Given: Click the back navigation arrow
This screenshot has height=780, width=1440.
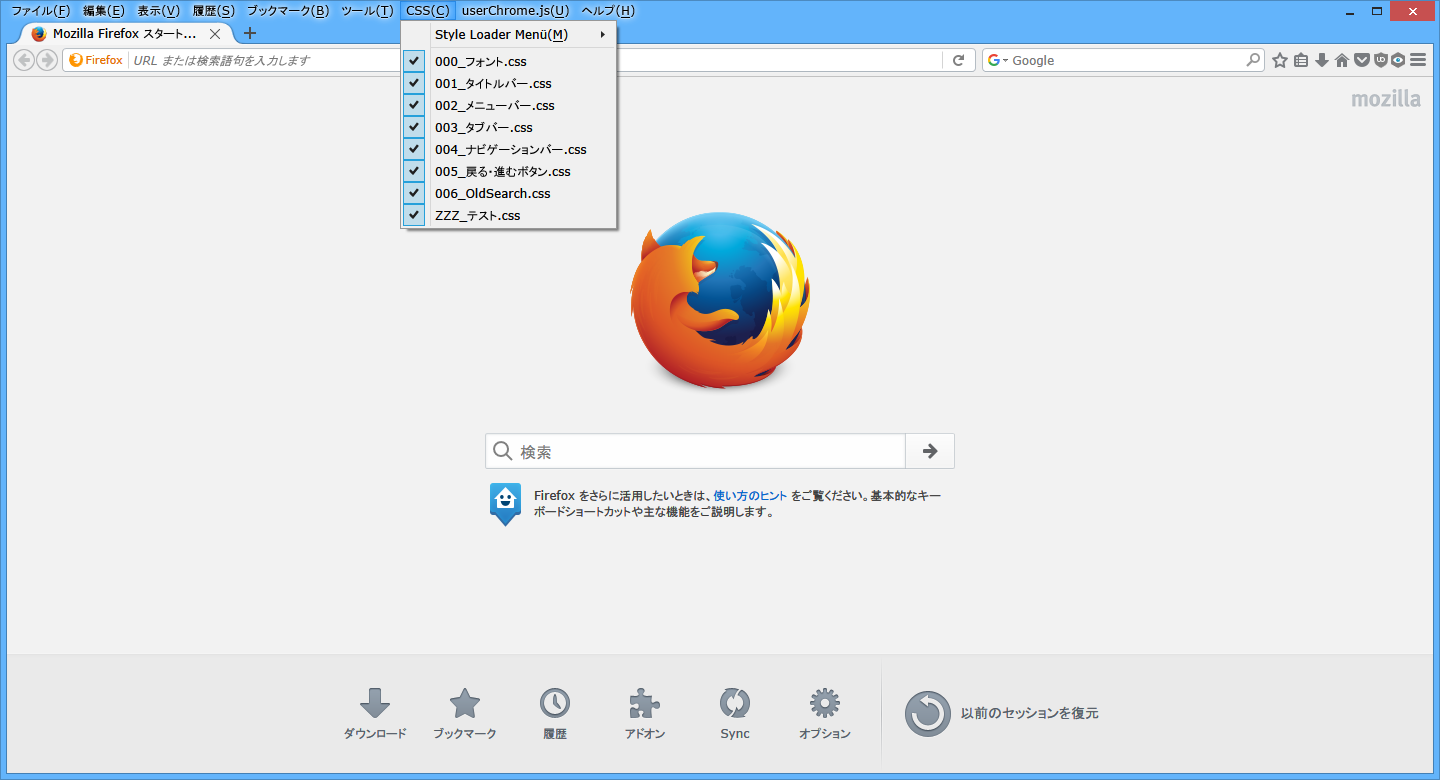Looking at the screenshot, I should [24, 60].
